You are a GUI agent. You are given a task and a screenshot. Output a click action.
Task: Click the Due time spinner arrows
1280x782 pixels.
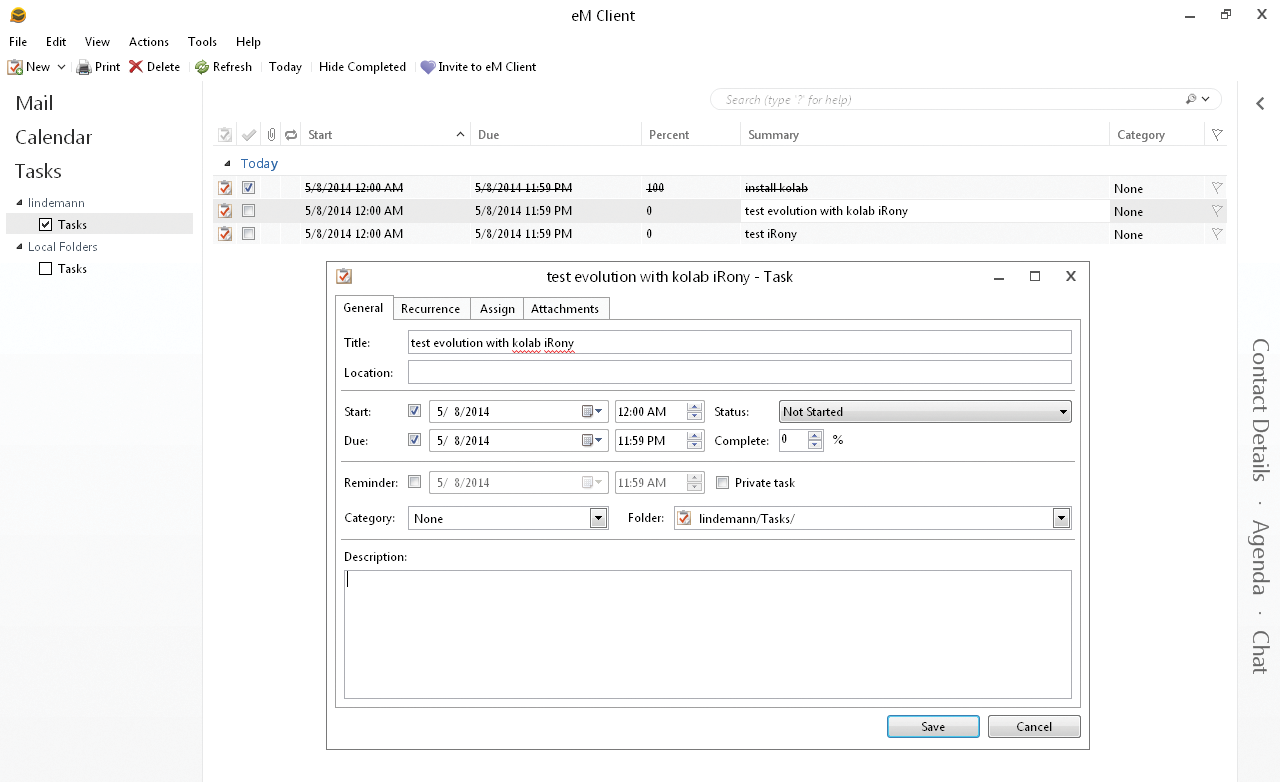point(695,440)
